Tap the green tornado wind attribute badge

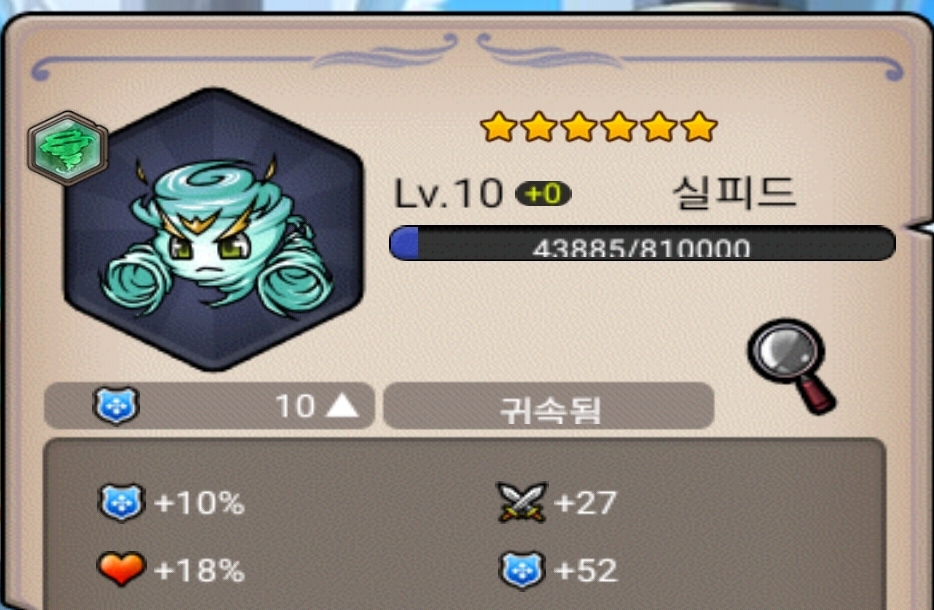68,147
